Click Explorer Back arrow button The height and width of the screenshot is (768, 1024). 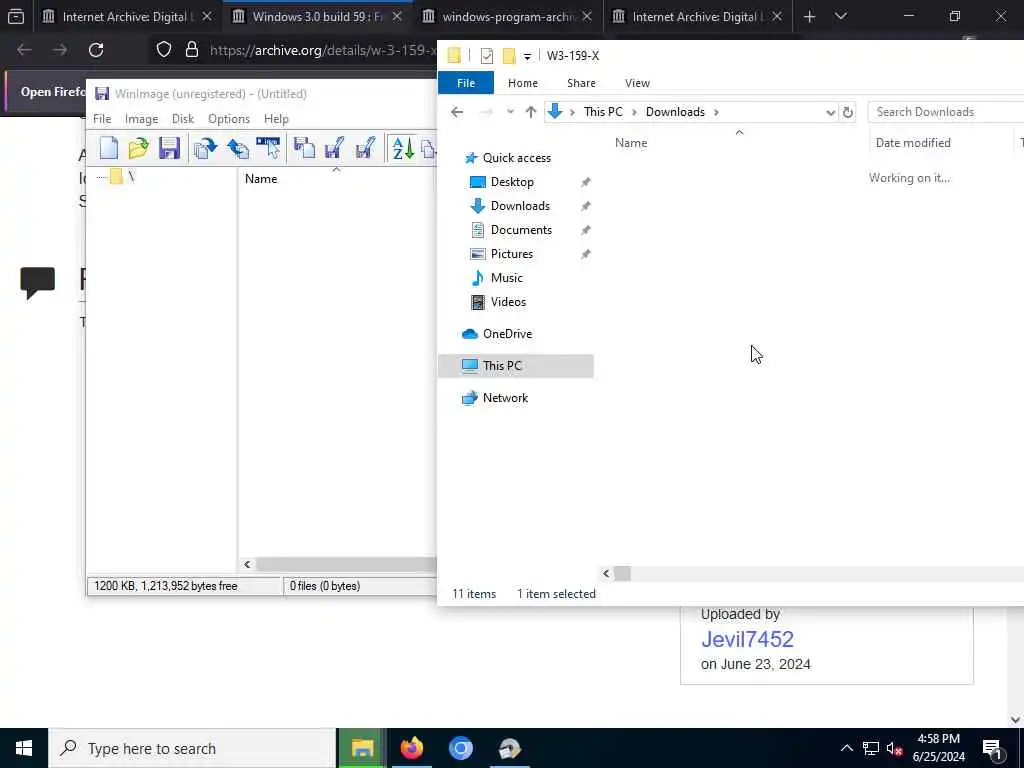pyautogui.click(x=457, y=112)
